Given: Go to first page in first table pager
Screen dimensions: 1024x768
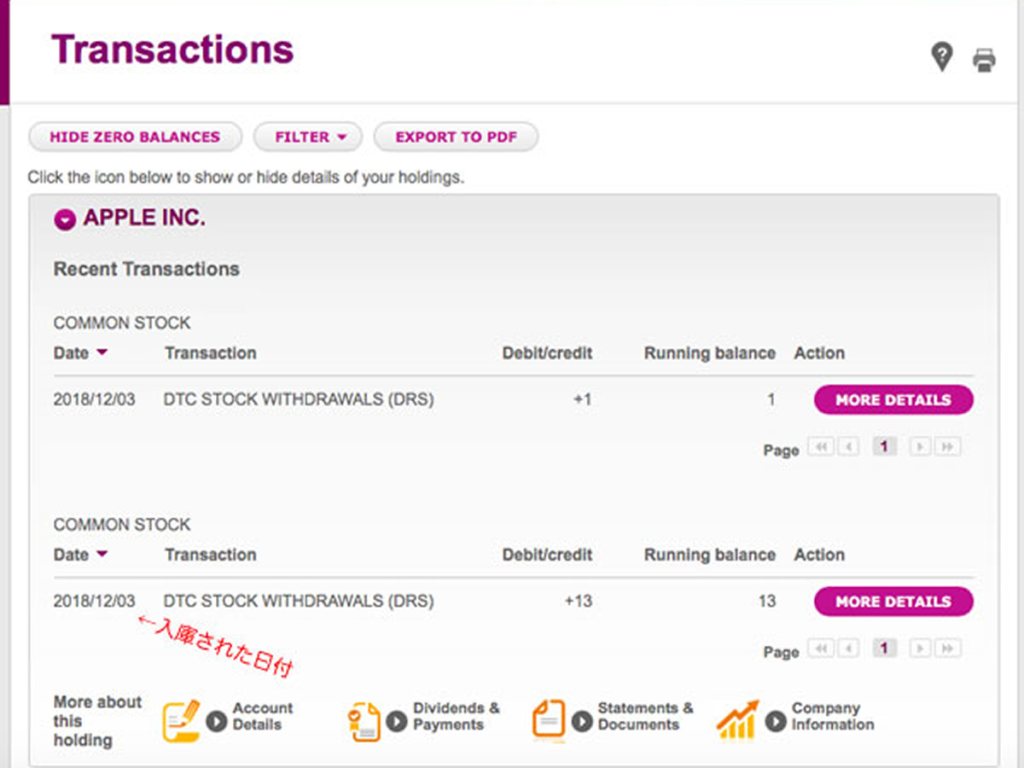Looking at the screenshot, I should coord(821,447).
